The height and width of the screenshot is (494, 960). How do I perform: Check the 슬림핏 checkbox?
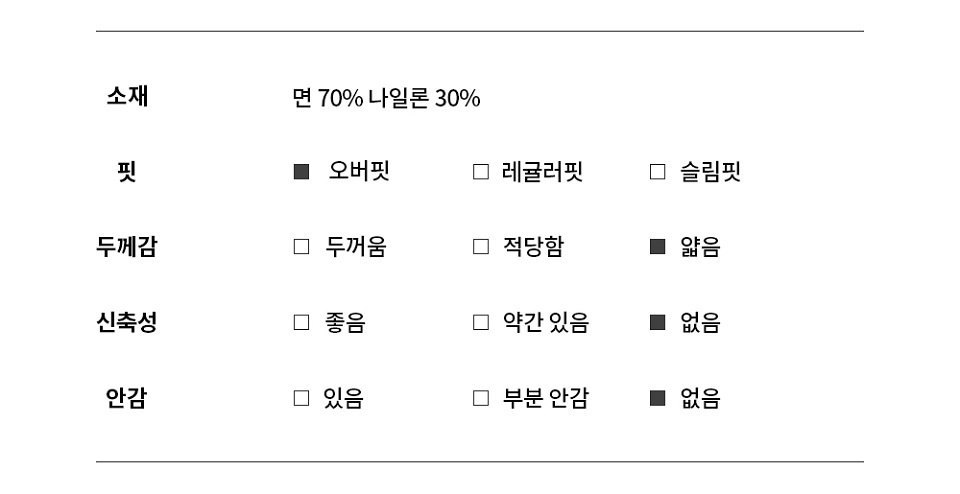coord(657,172)
